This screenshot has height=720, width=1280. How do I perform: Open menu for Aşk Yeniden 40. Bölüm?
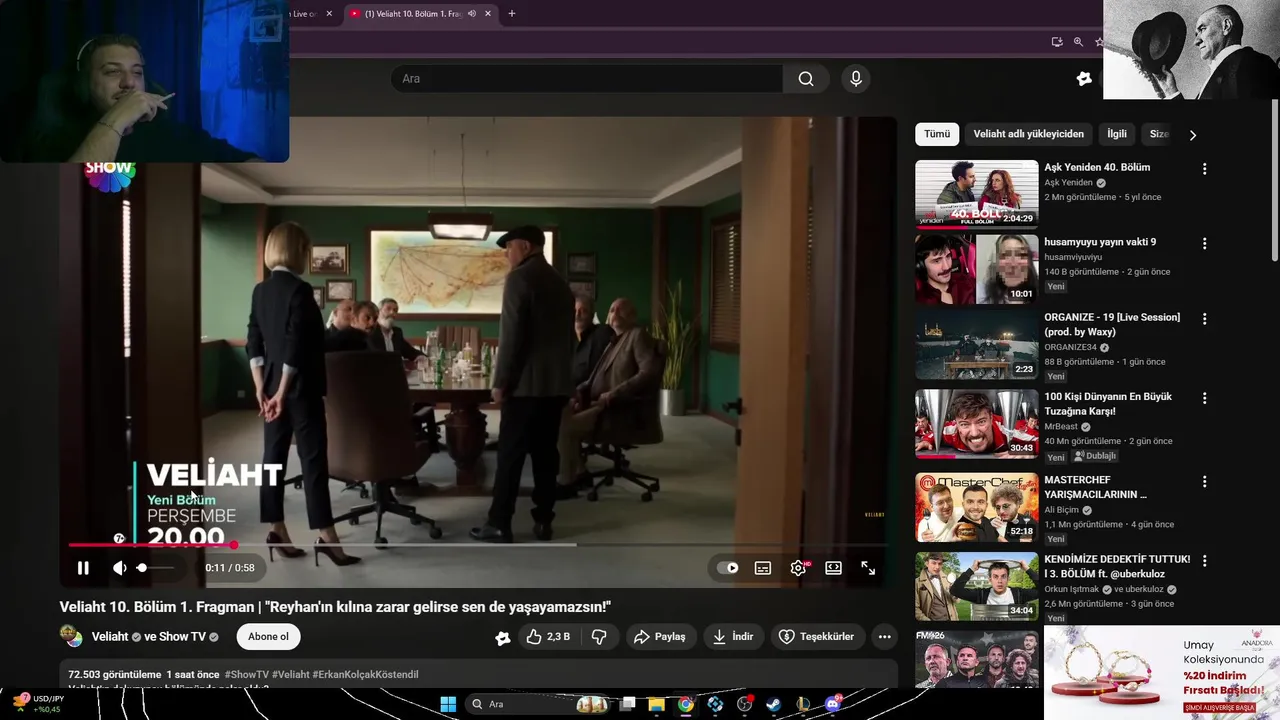click(x=1204, y=169)
